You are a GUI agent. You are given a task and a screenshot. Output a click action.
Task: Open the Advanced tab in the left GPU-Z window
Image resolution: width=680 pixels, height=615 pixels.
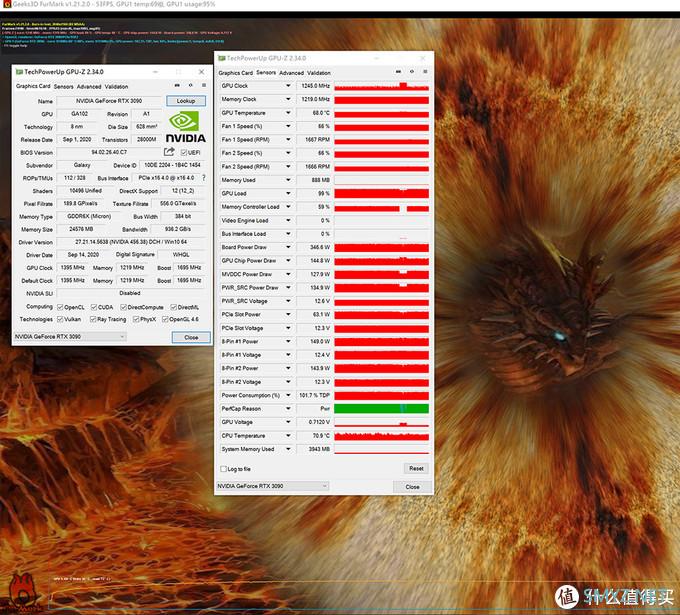point(89,87)
